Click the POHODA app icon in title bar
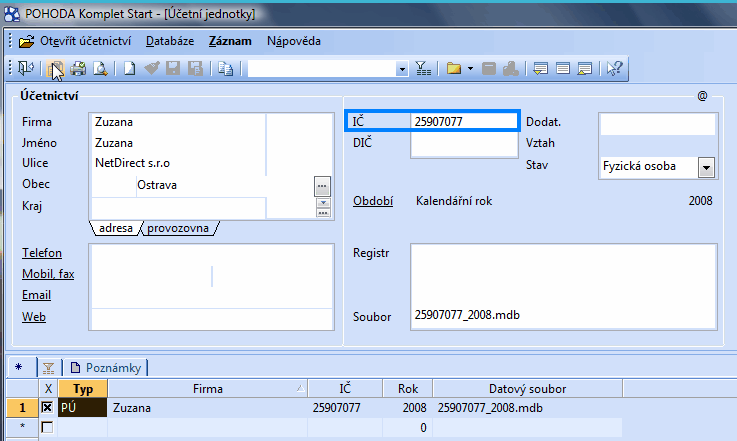 (x=11, y=14)
